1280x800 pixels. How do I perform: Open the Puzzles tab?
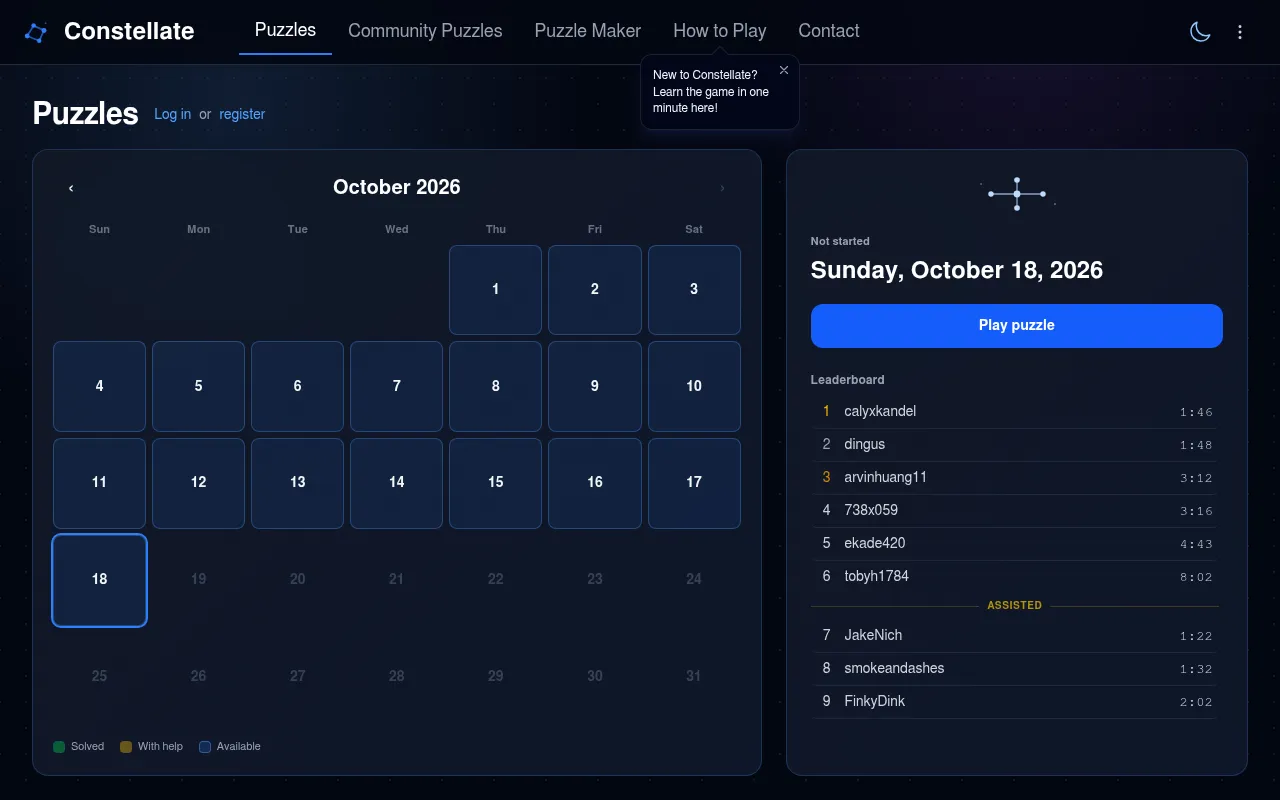(285, 31)
